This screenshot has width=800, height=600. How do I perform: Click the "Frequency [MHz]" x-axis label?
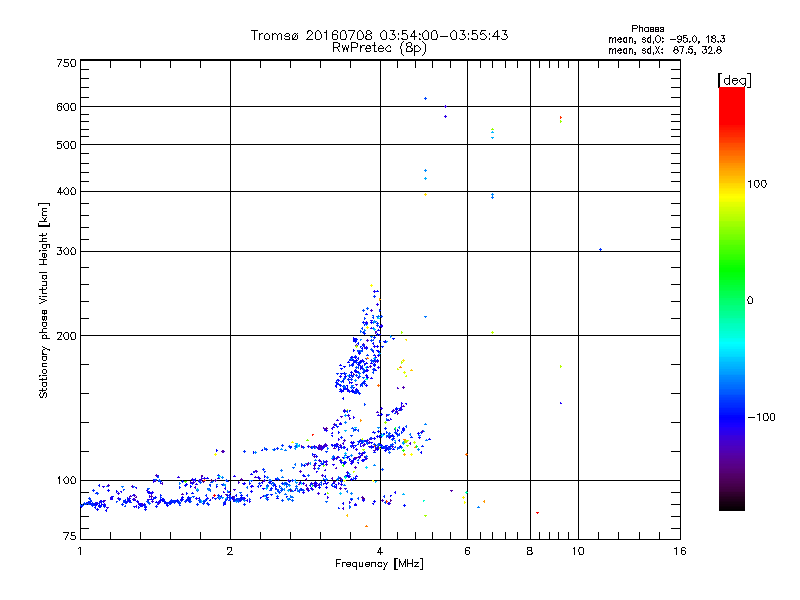coord(379,564)
